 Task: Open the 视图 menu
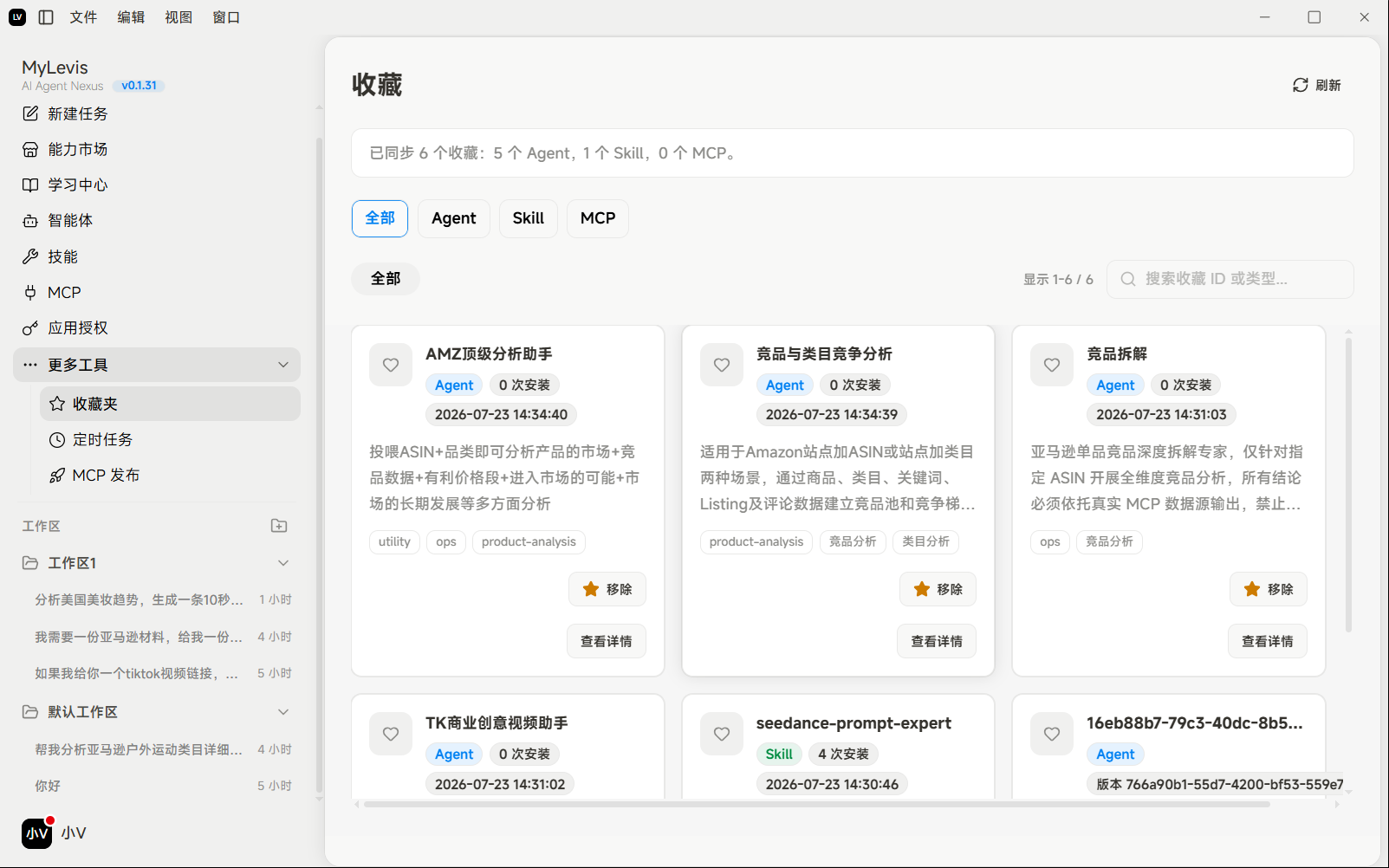coord(178,17)
